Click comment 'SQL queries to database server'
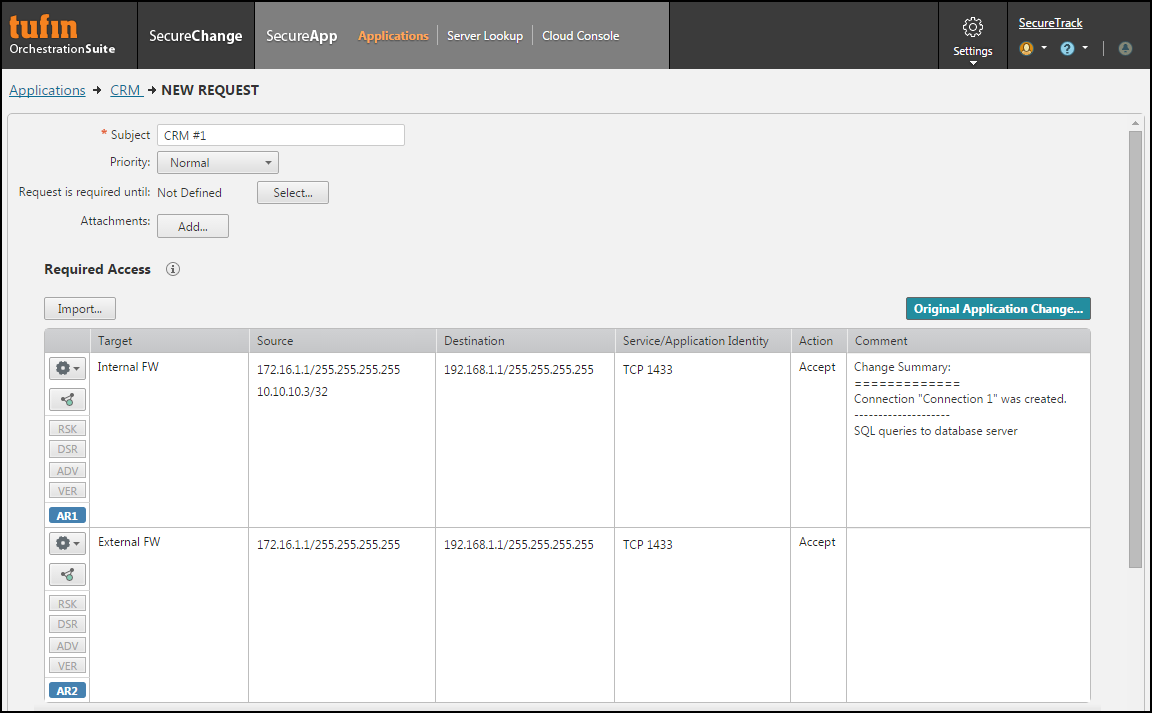This screenshot has height=713, width=1152. click(935, 431)
